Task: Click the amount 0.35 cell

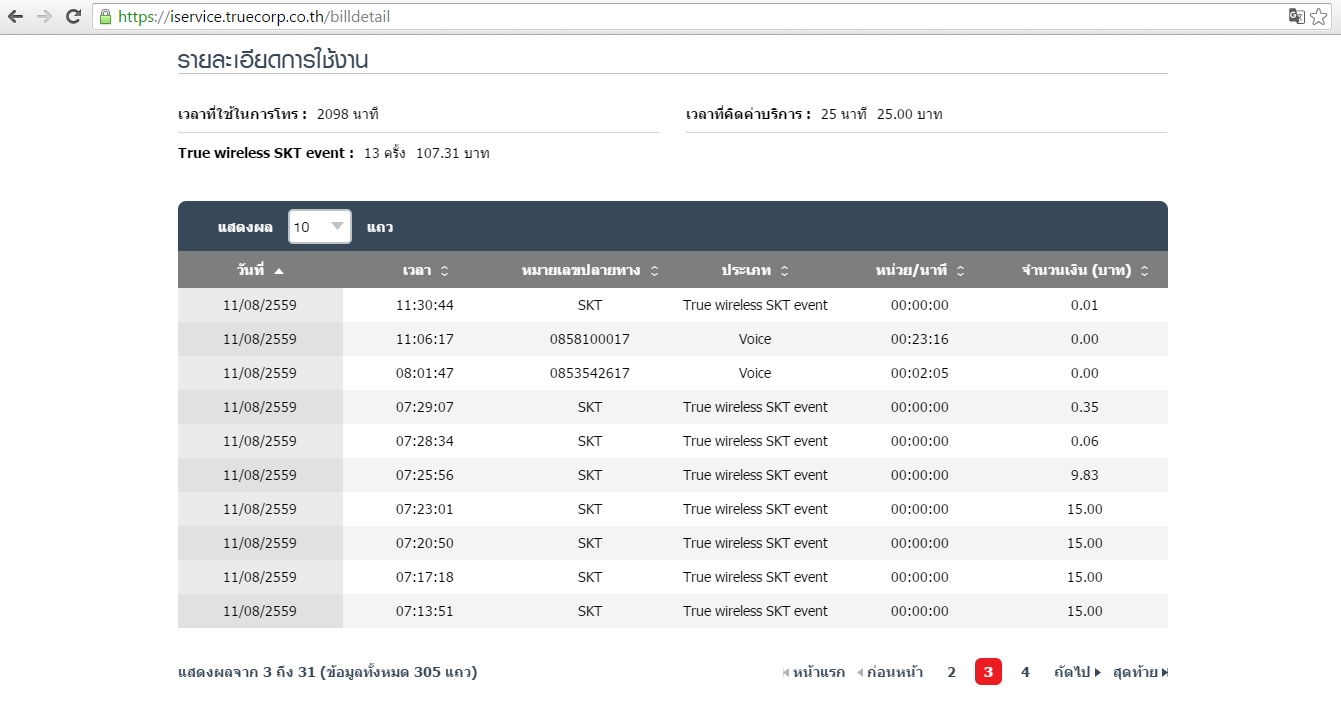Action: [x=1085, y=407]
